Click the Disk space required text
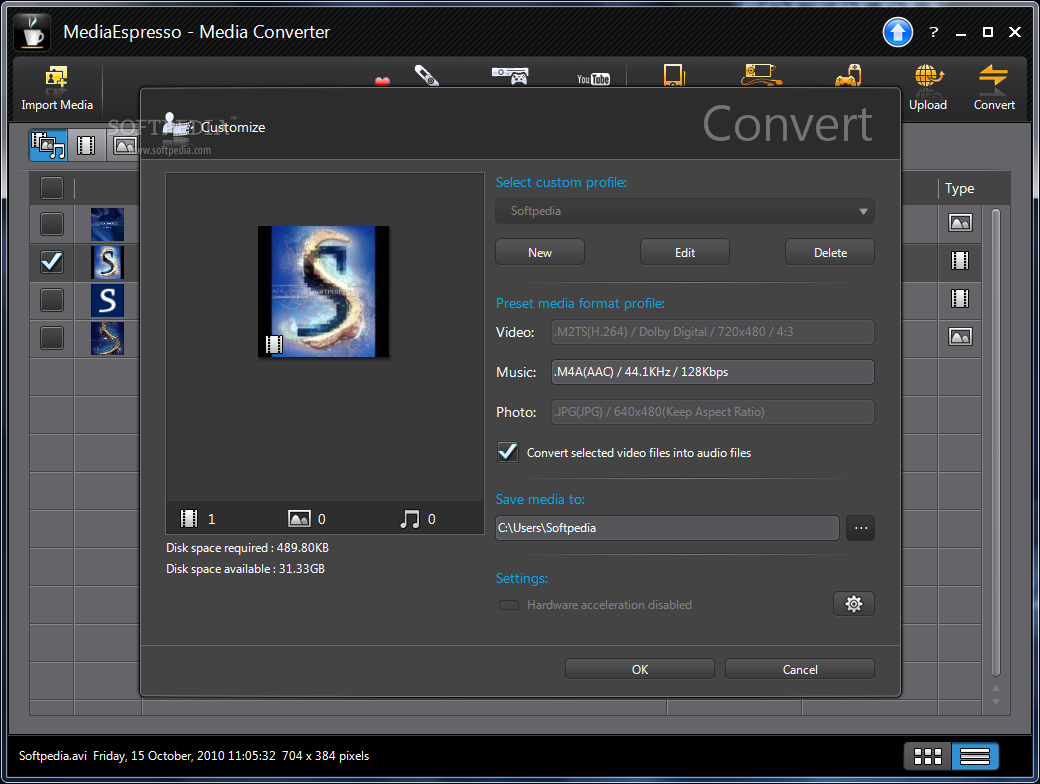Screen dimensions: 1040x784 click(x=247, y=548)
